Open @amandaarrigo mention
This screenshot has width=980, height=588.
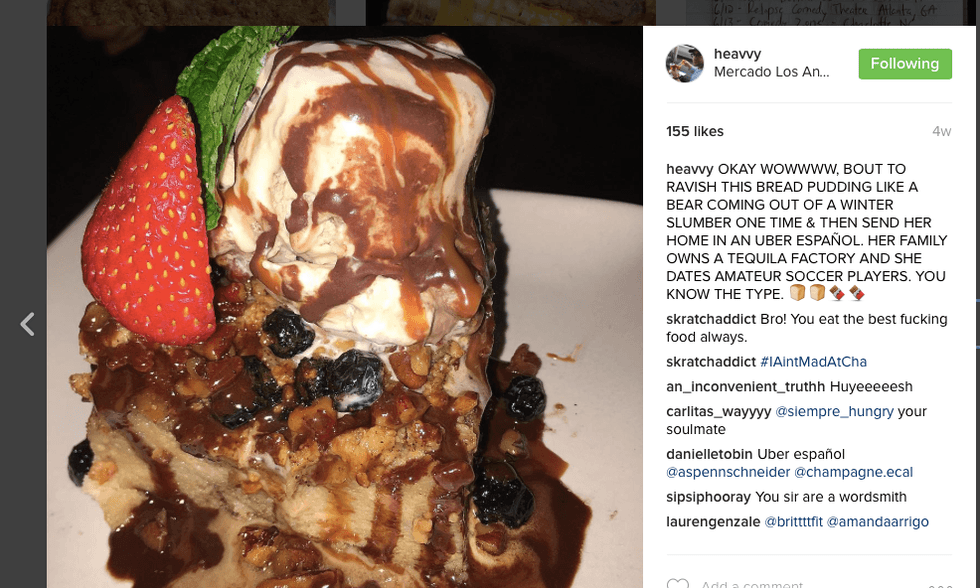point(878,522)
